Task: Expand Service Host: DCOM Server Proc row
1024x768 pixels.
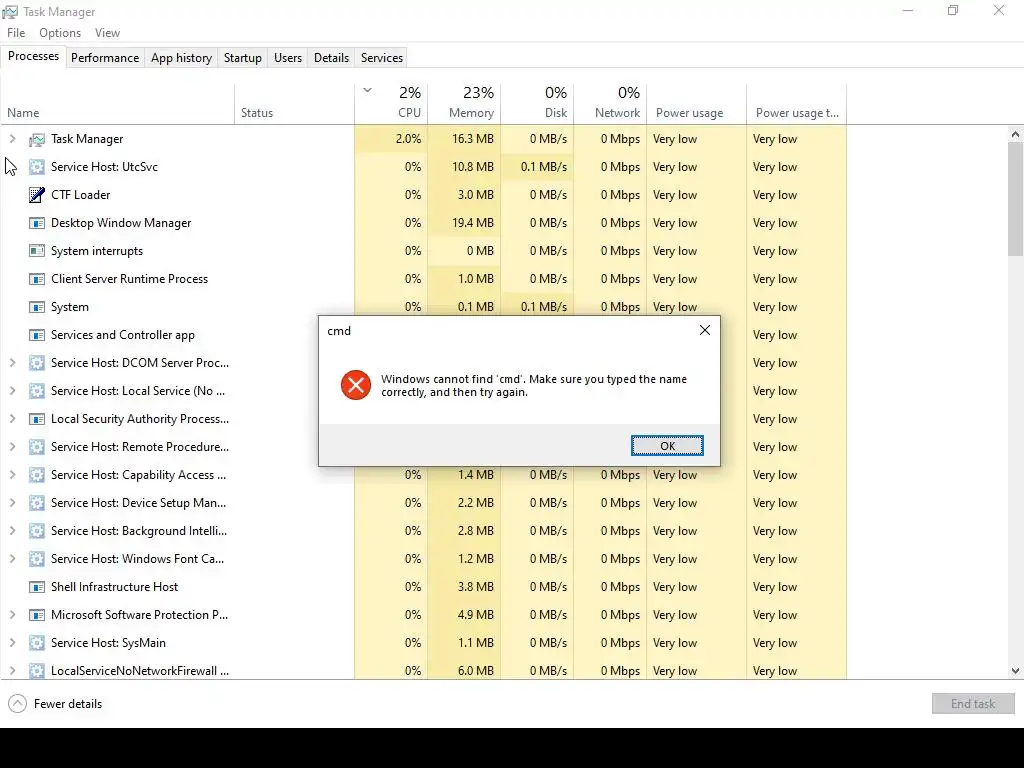Action: [12, 362]
